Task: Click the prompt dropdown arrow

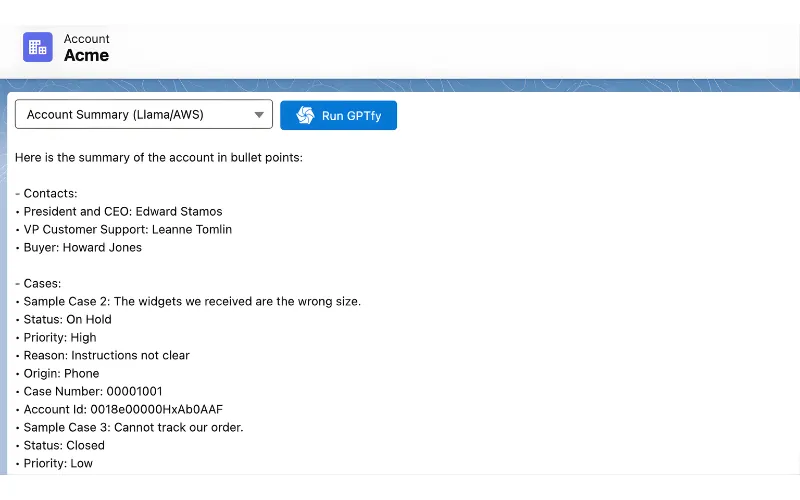Action: pos(260,115)
